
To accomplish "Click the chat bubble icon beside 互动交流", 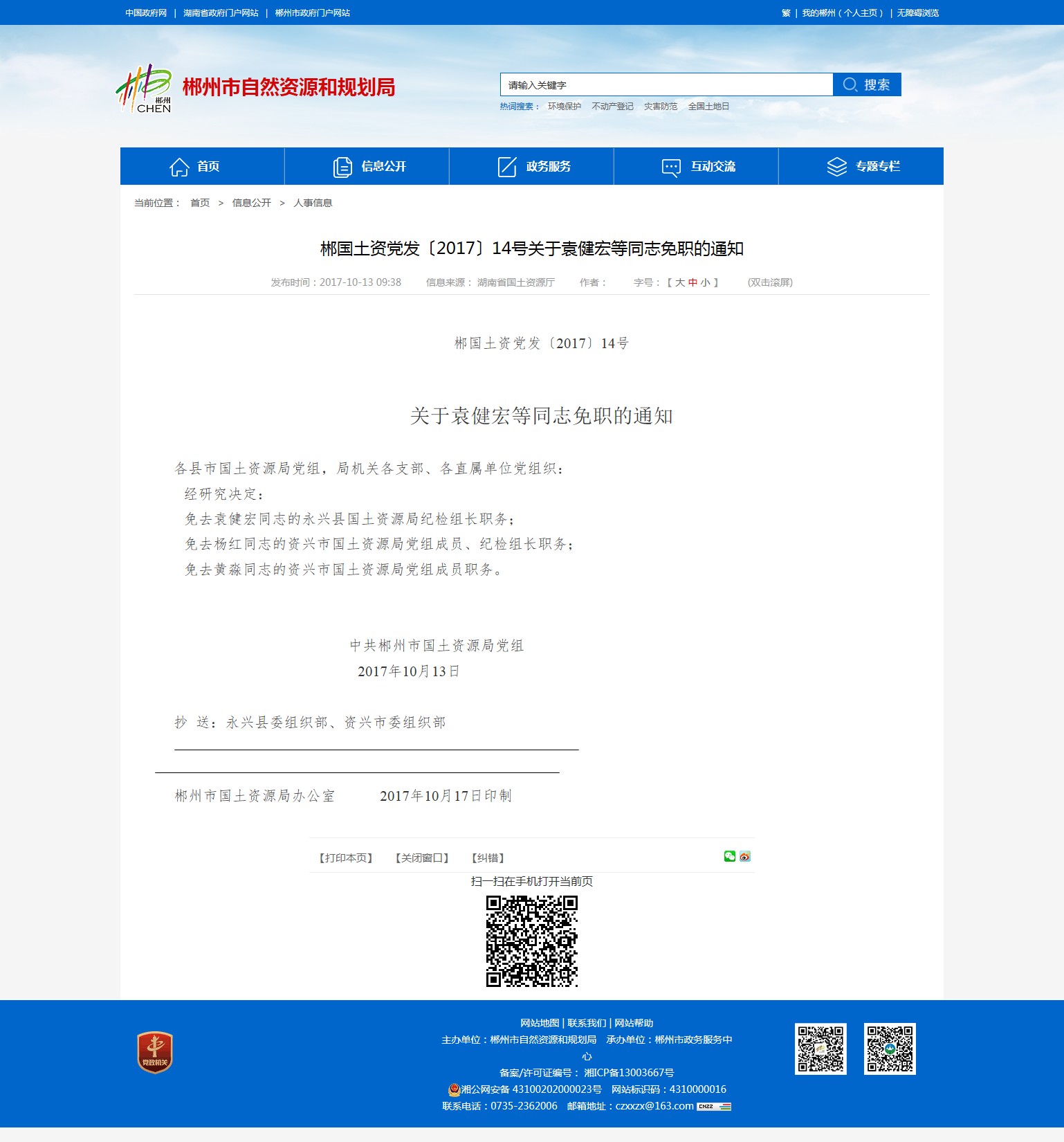I will tap(671, 167).
